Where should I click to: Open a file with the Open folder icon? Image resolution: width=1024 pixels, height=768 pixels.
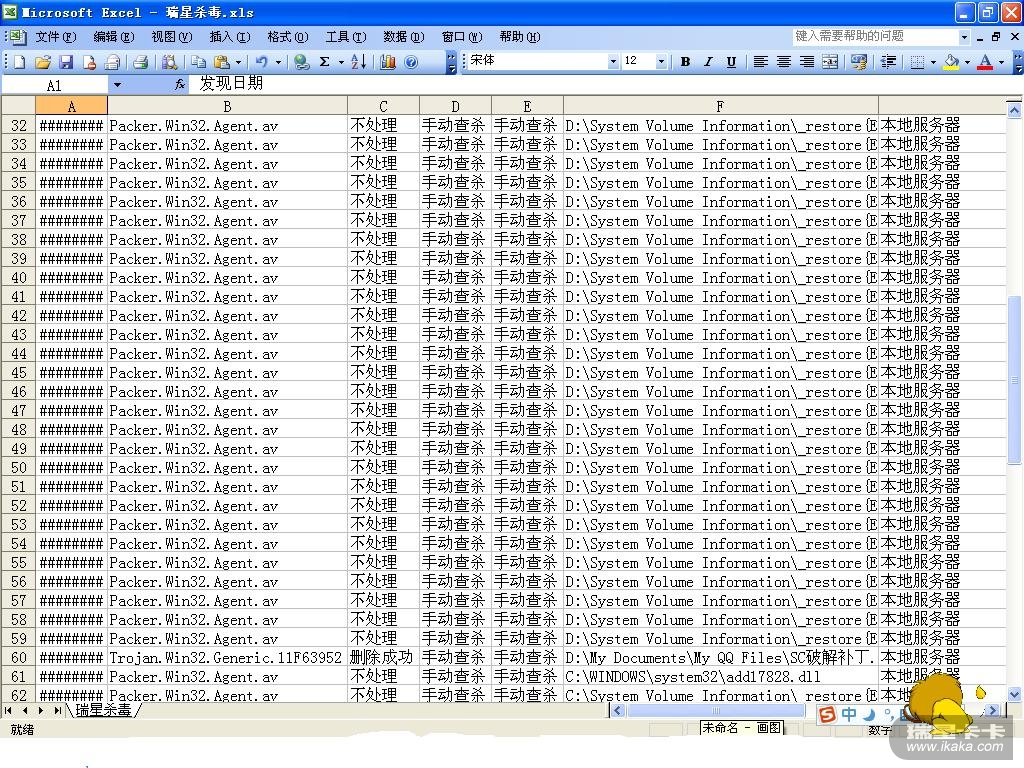43,62
